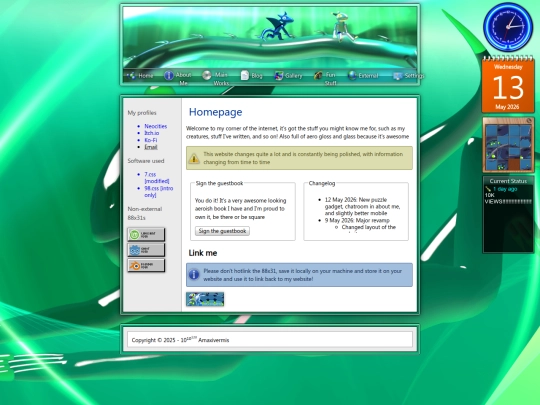Open the Gallery page
540x405 pixels.
tap(289, 75)
